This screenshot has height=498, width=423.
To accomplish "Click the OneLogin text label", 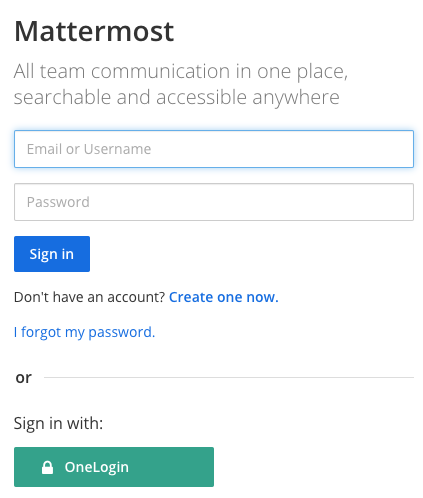I will pos(97,467).
